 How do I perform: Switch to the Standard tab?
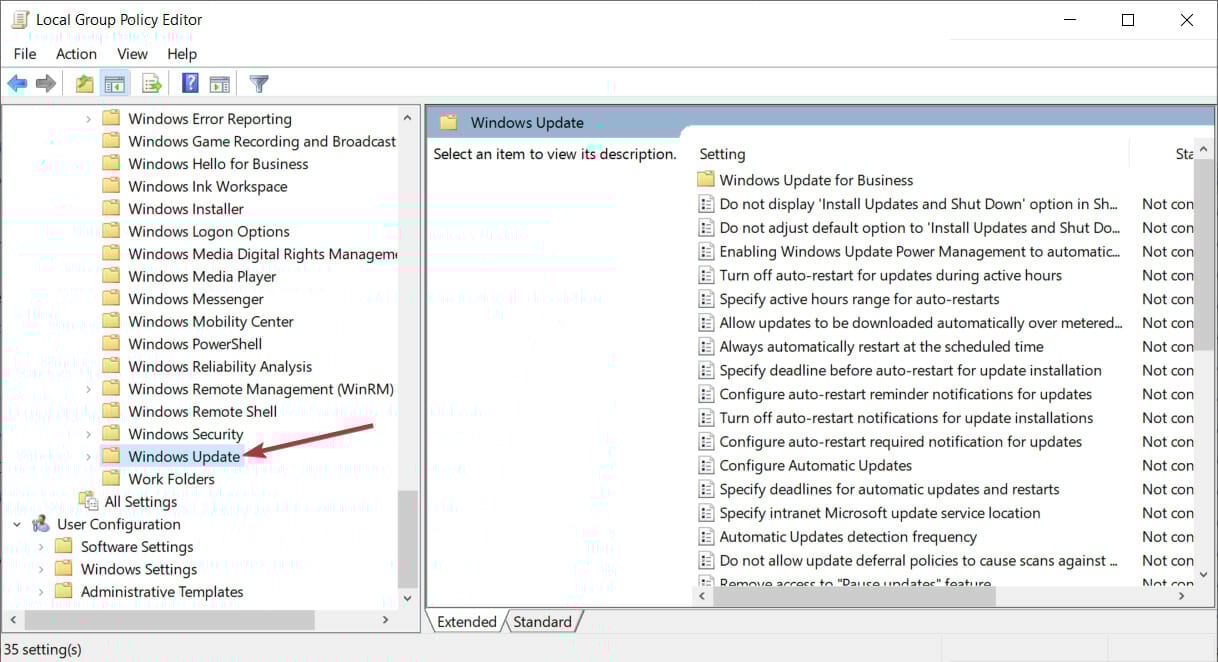point(542,622)
